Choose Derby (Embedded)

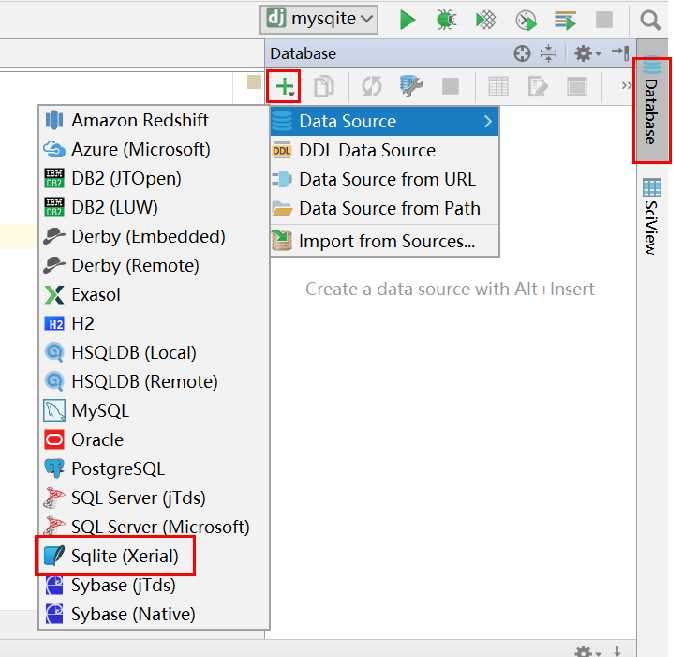(153, 236)
